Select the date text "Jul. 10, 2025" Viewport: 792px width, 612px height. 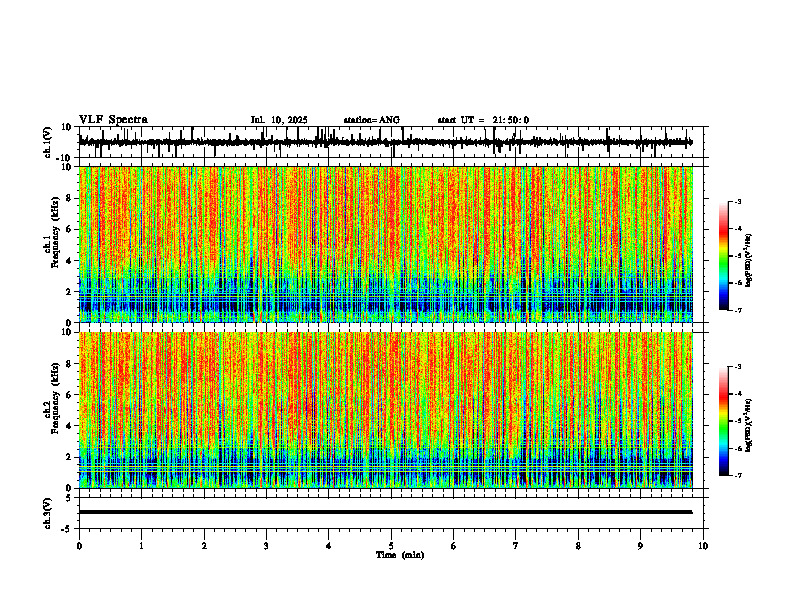pos(279,120)
